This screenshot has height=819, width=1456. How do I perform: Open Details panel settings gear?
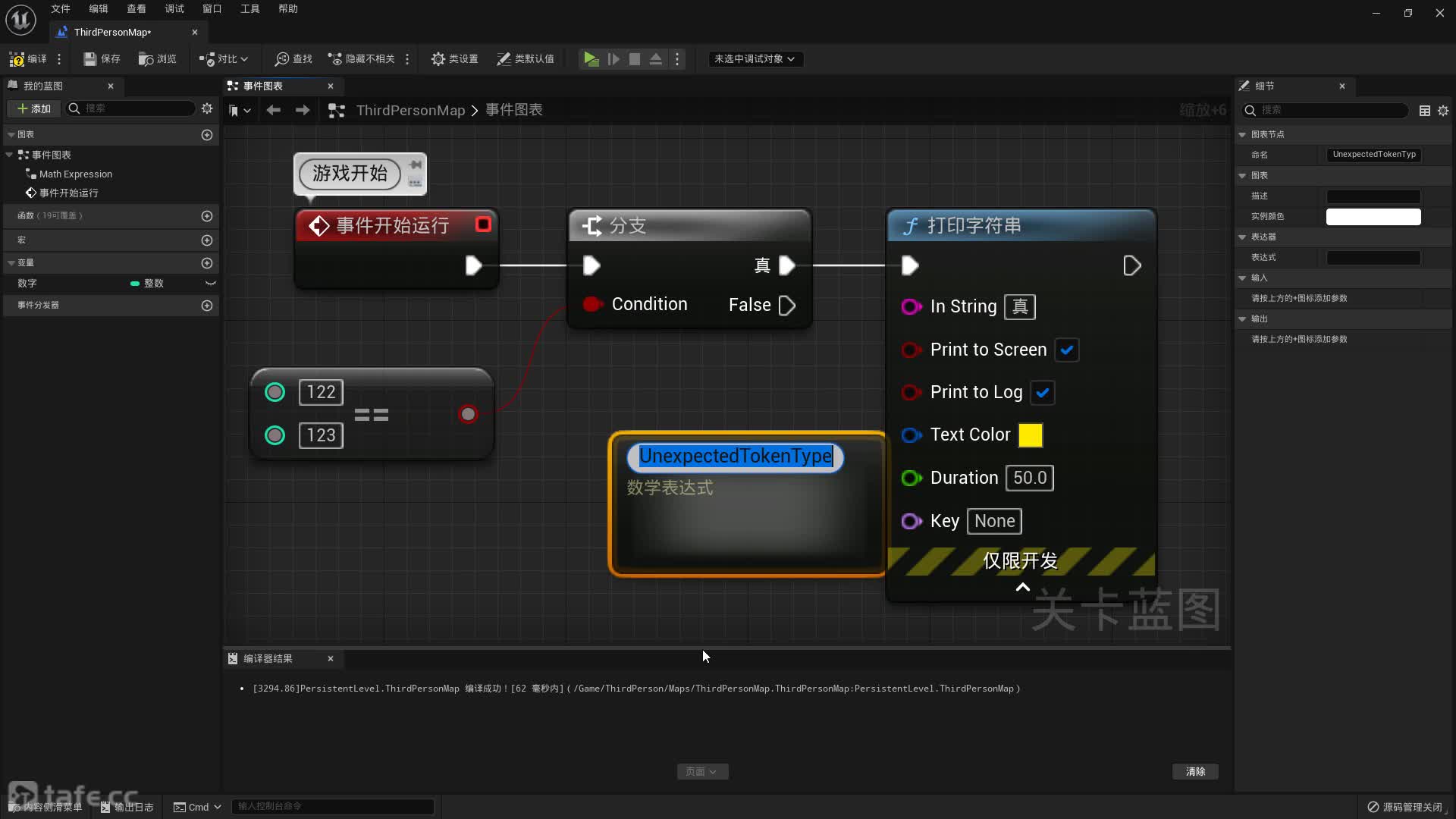(1443, 111)
